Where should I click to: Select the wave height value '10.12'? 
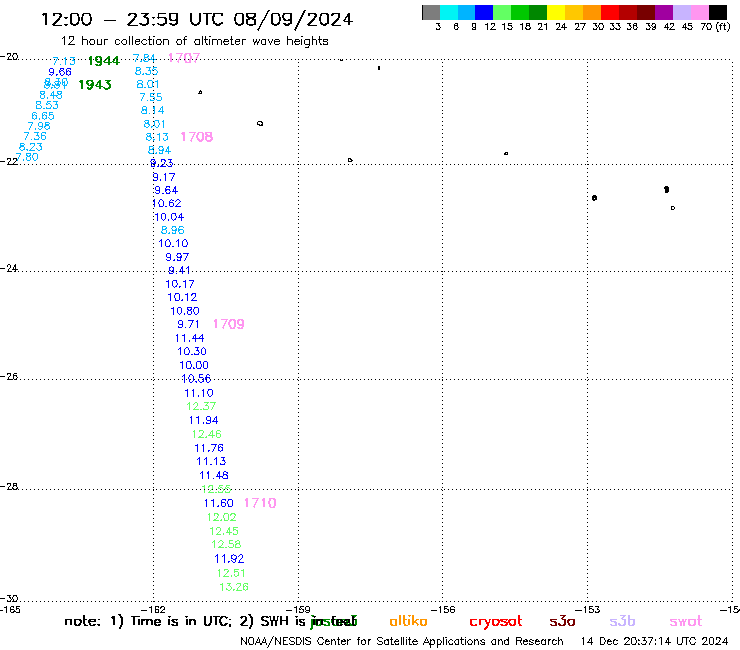pyautogui.click(x=182, y=297)
